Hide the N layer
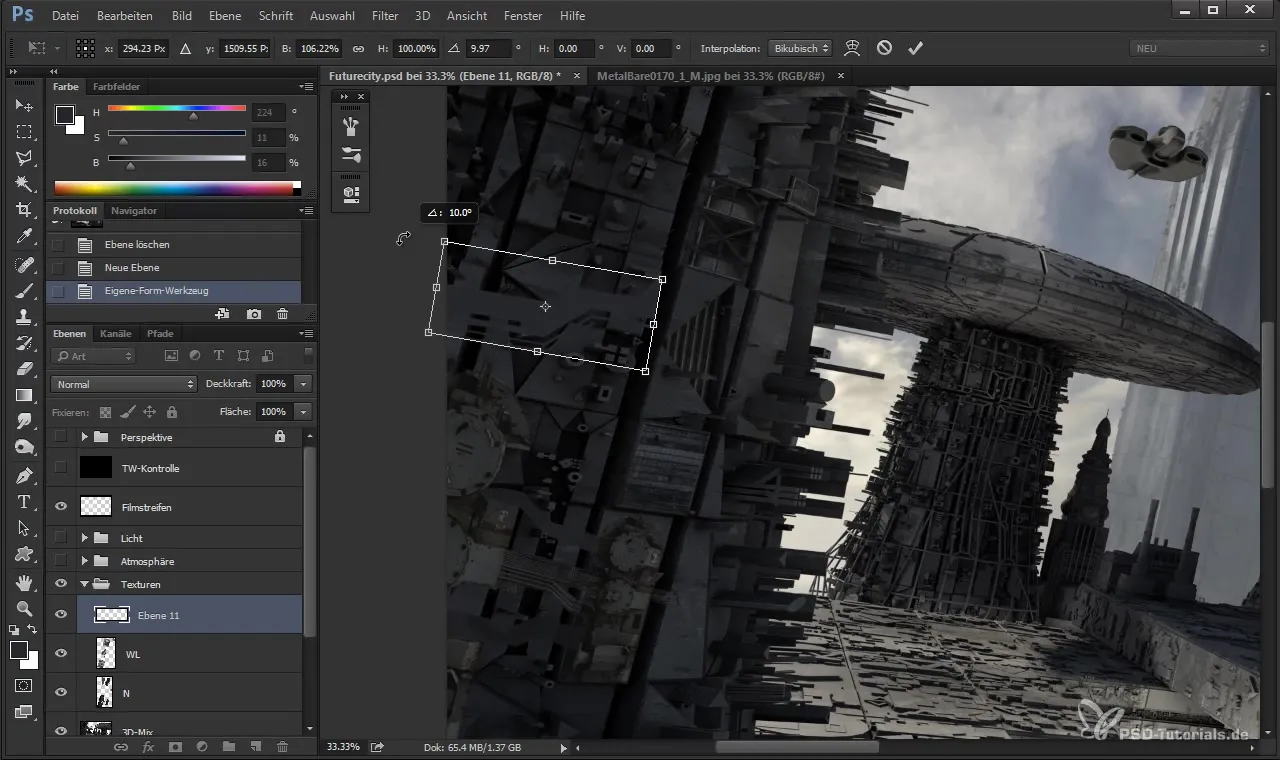Viewport: 1280px width, 760px height. coord(61,692)
